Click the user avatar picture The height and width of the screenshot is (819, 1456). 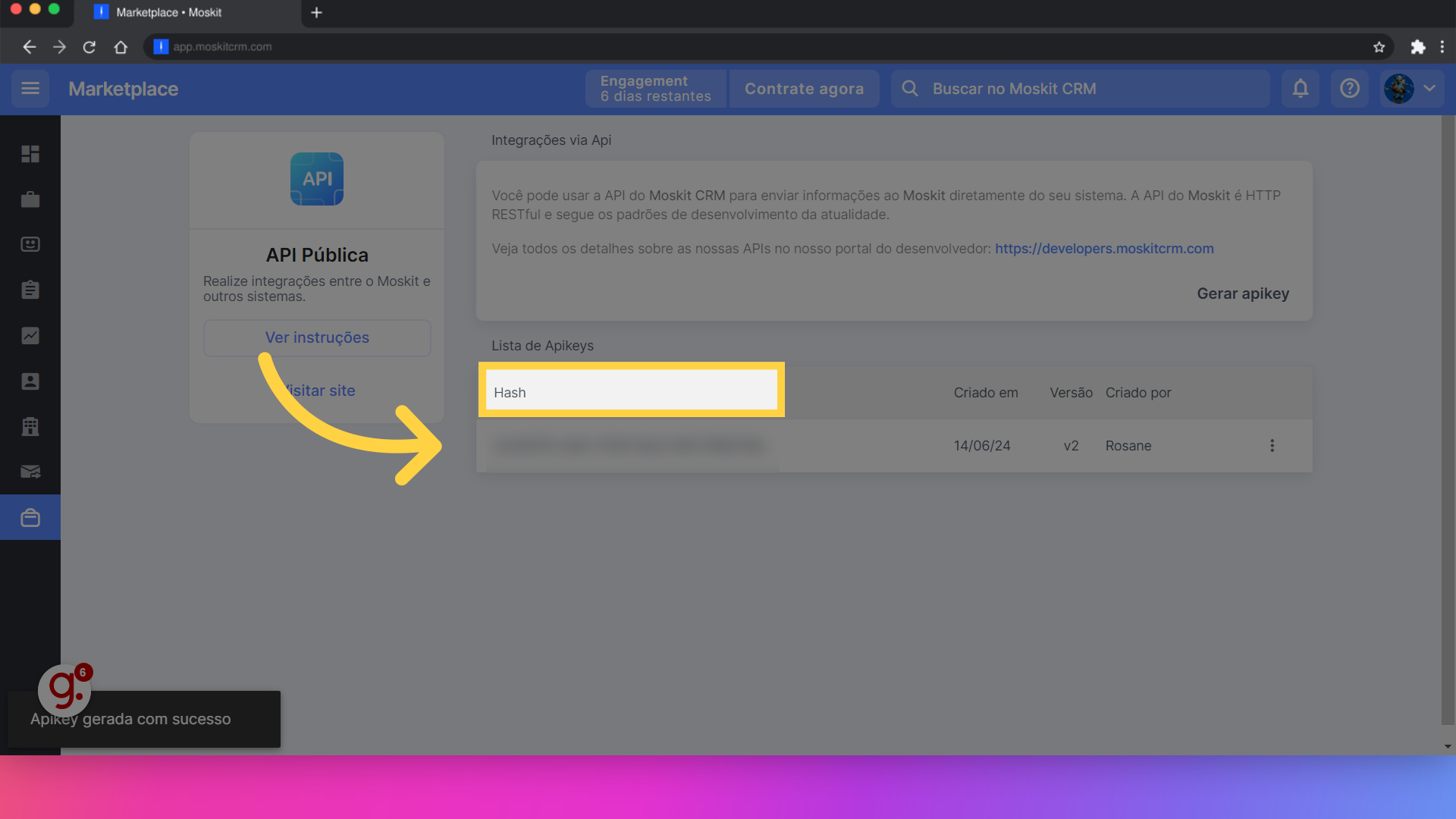tap(1399, 89)
